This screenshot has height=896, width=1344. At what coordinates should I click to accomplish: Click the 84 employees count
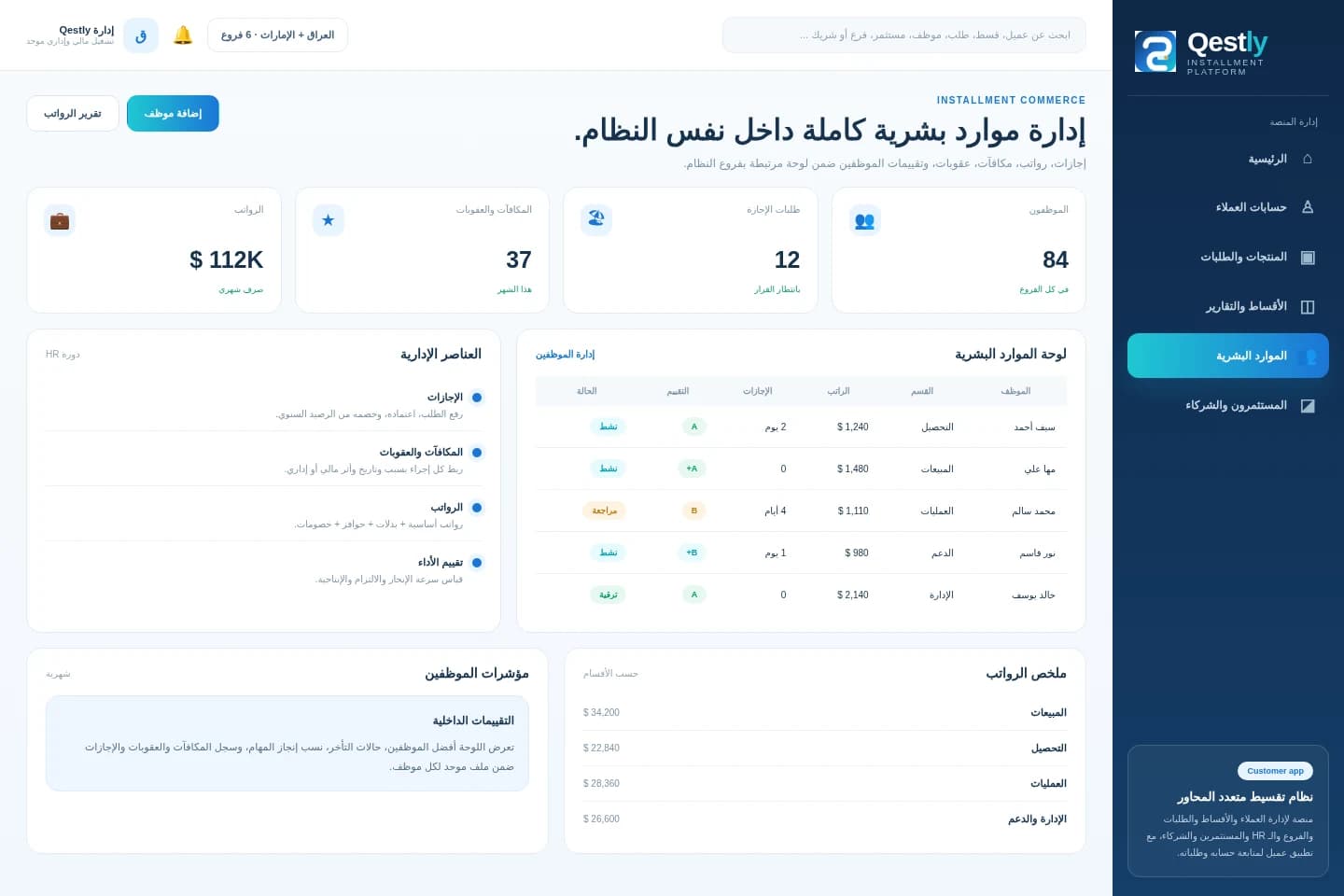pyautogui.click(x=1056, y=259)
